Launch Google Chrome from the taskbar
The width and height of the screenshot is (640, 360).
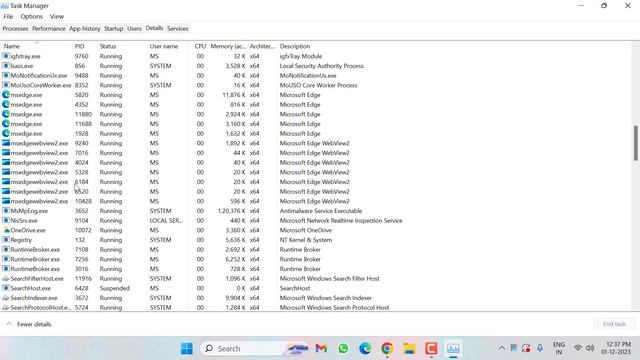pos(387,348)
